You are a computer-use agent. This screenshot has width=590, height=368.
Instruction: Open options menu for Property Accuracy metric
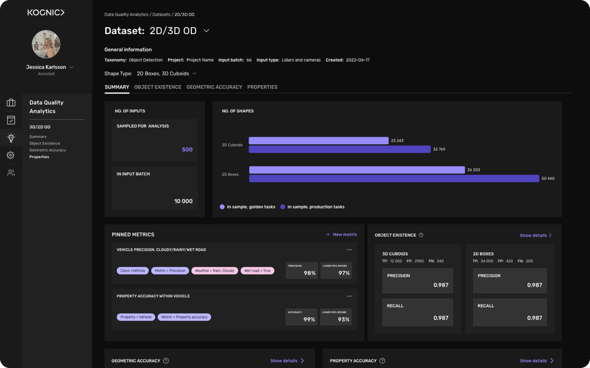pos(349,297)
